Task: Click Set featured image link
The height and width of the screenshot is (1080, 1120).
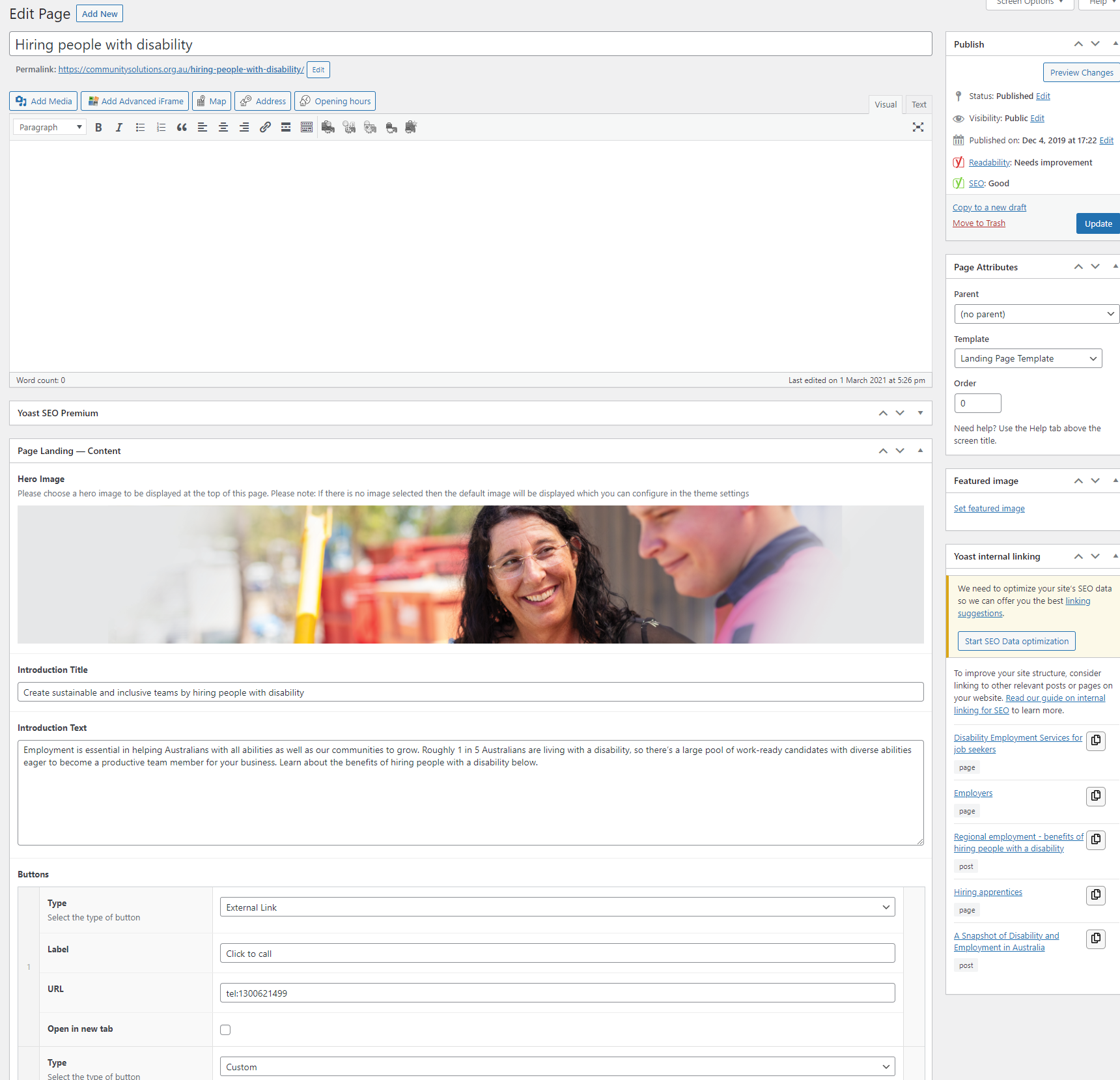Action: (x=989, y=508)
